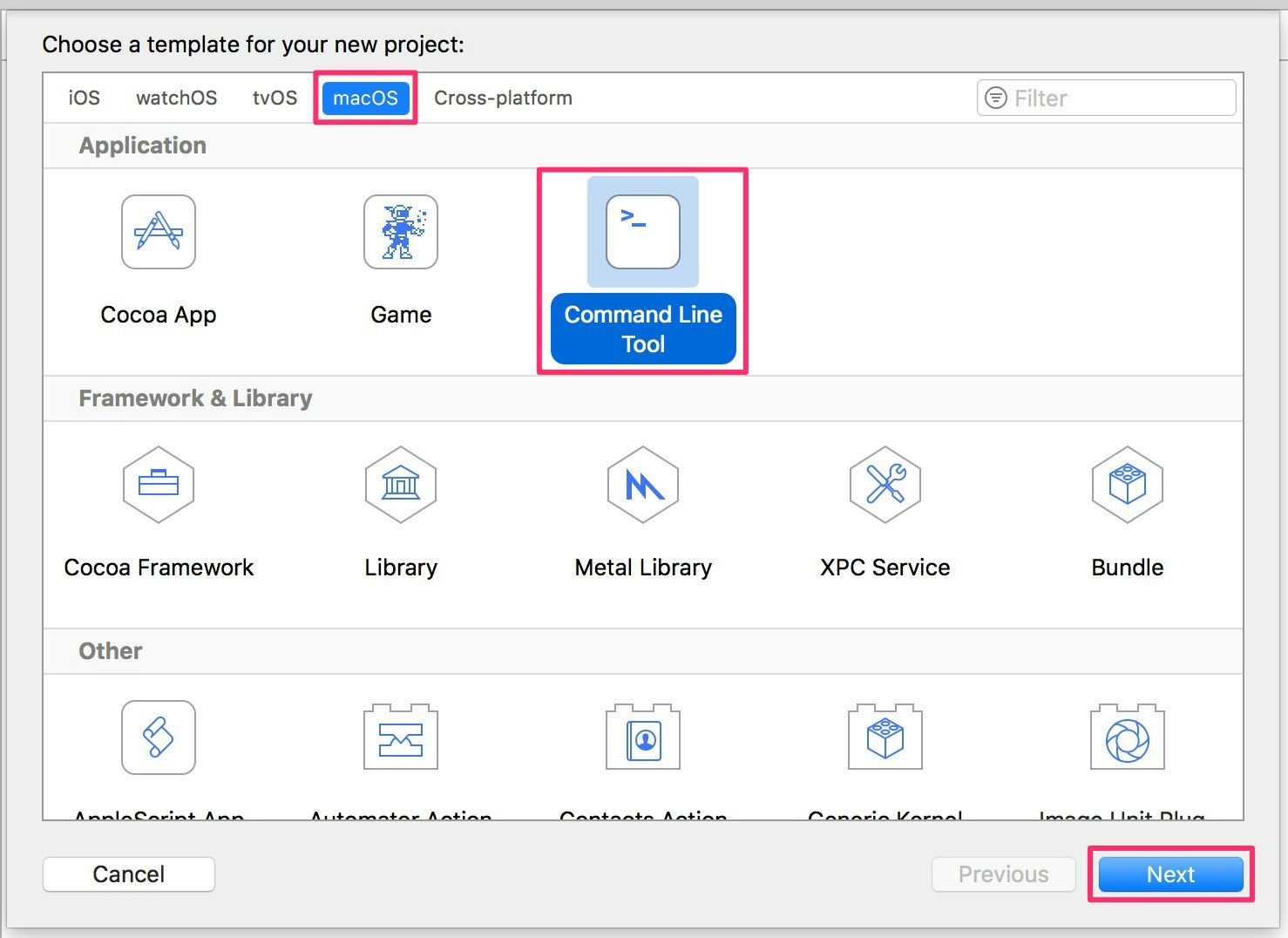The image size is (1288, 938).
Task: Click the Next button
Action: click(x=1170, y=874)
